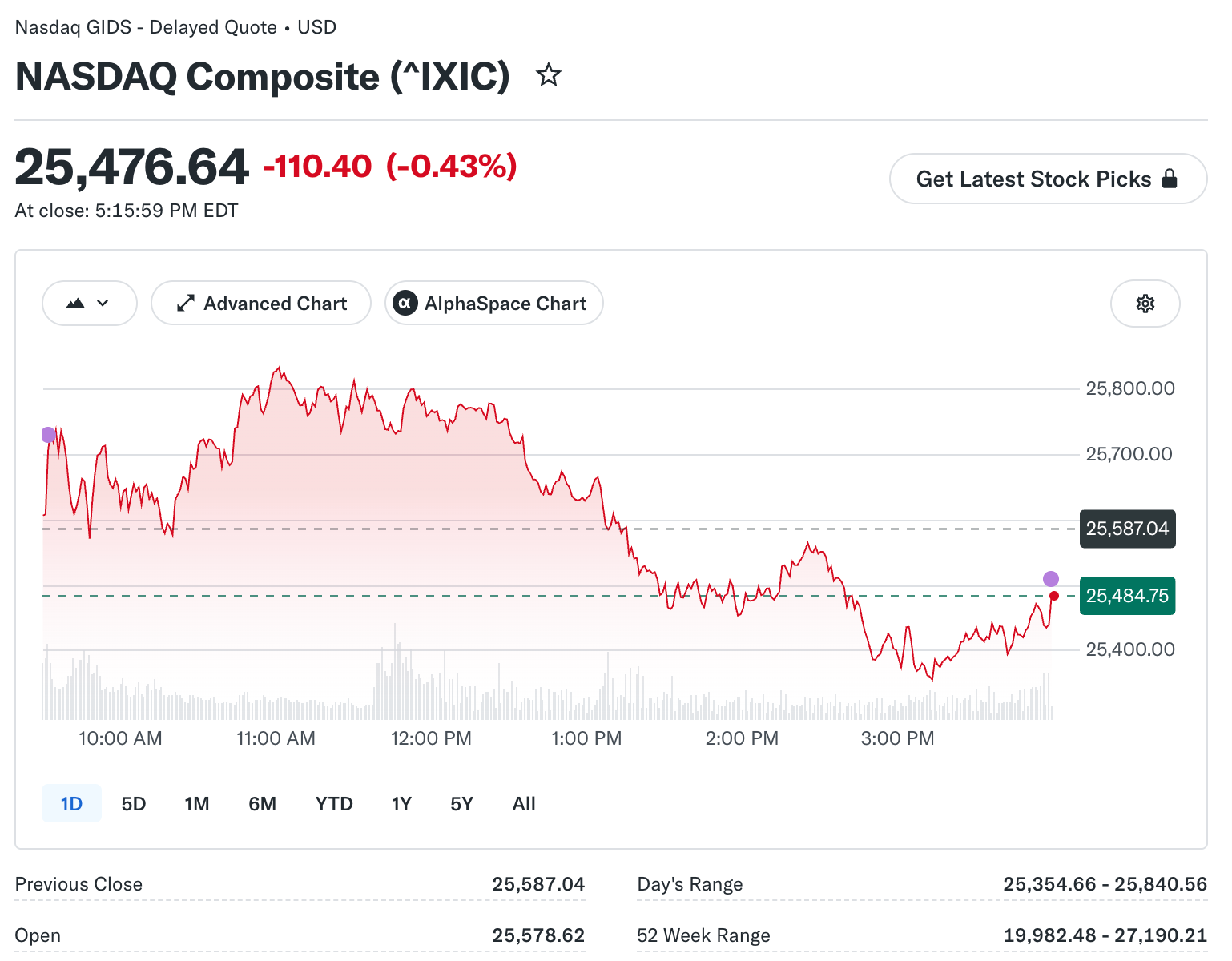Add NASDAQ Composite to watchlist star
Viewport: 1232px width, 961px height.
coord(549,75)
